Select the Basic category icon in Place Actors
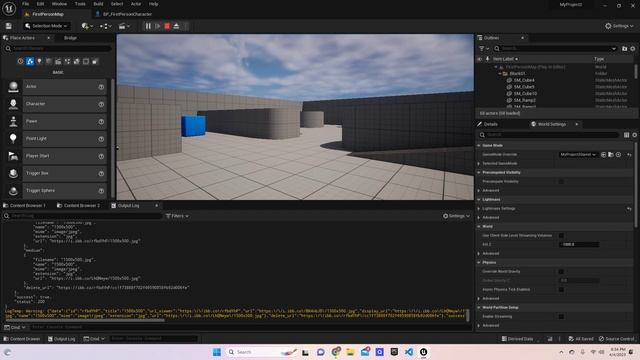 coord(30,61)
